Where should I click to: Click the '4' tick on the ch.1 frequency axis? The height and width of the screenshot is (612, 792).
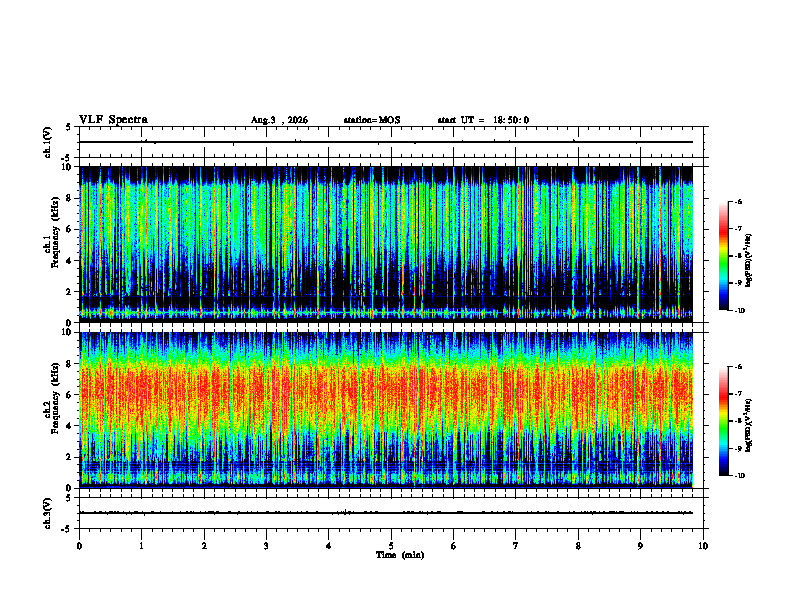coord(70,261)
